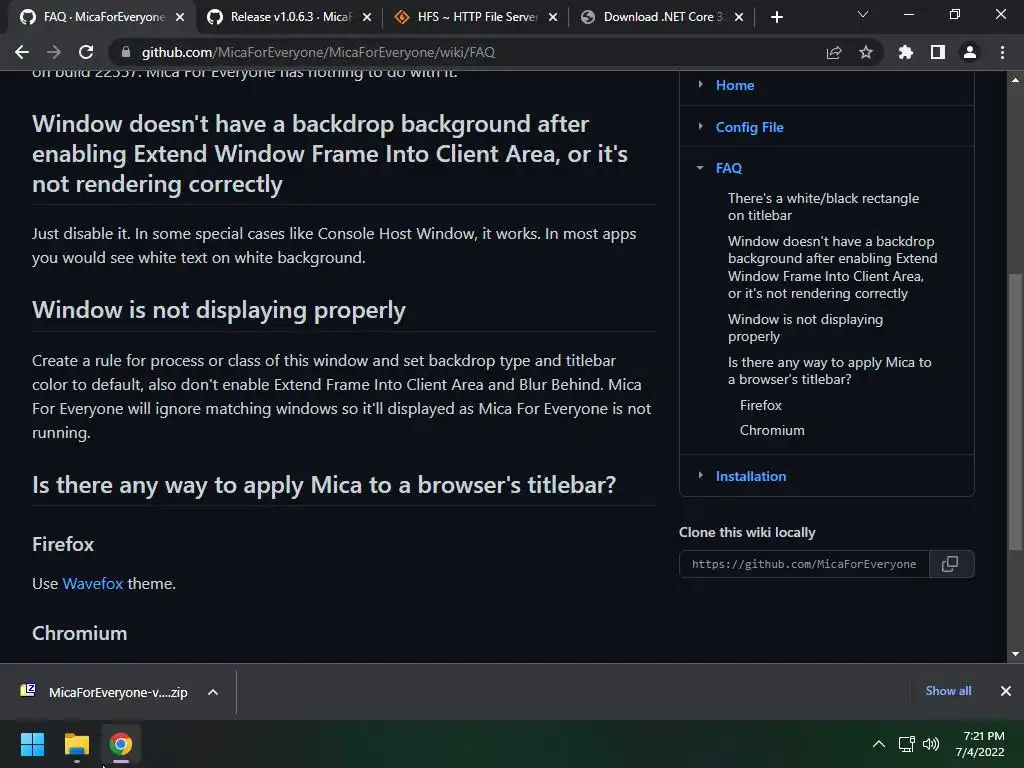Page scrollbar up arrow
1024x768 pixels.
(1015, 80)
